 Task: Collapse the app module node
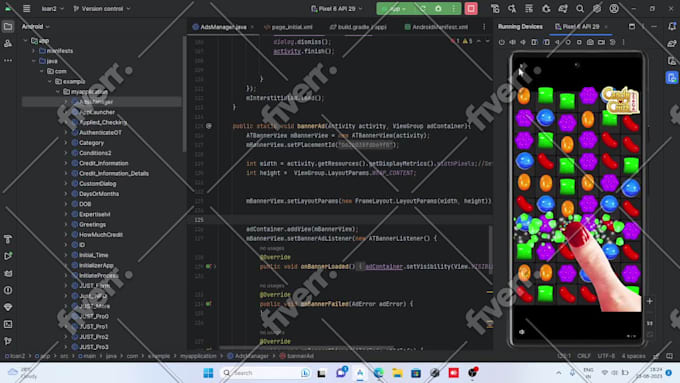click(25, 41)
